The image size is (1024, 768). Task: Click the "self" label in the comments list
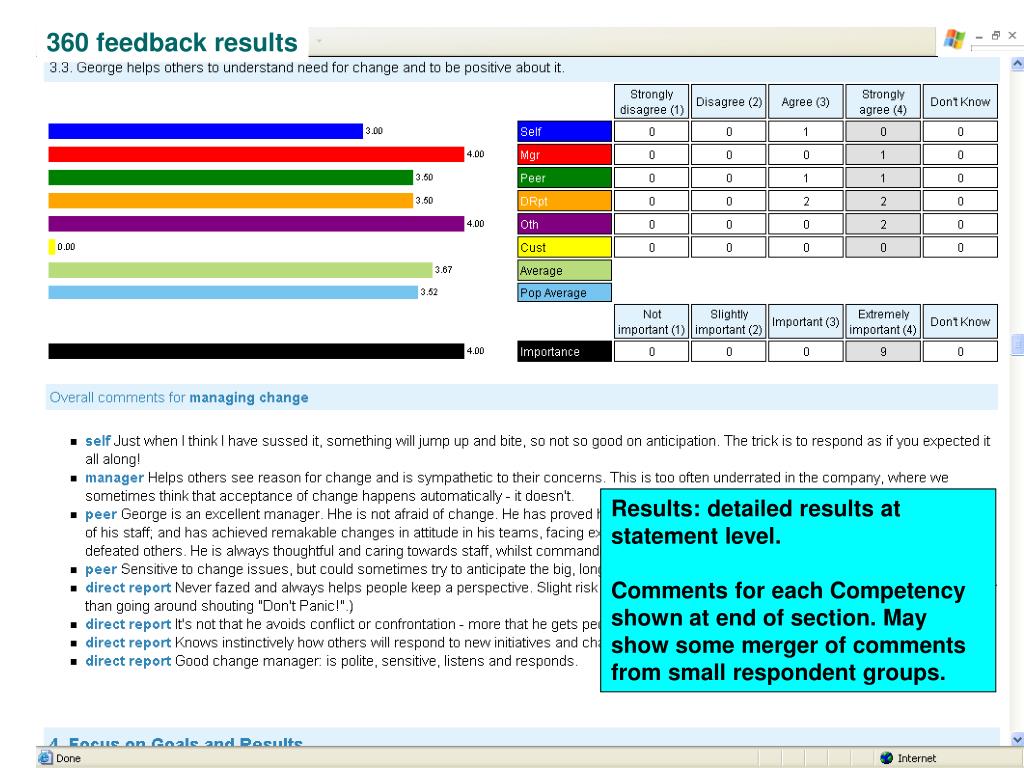pyautogui.click(x=98, y=441)
